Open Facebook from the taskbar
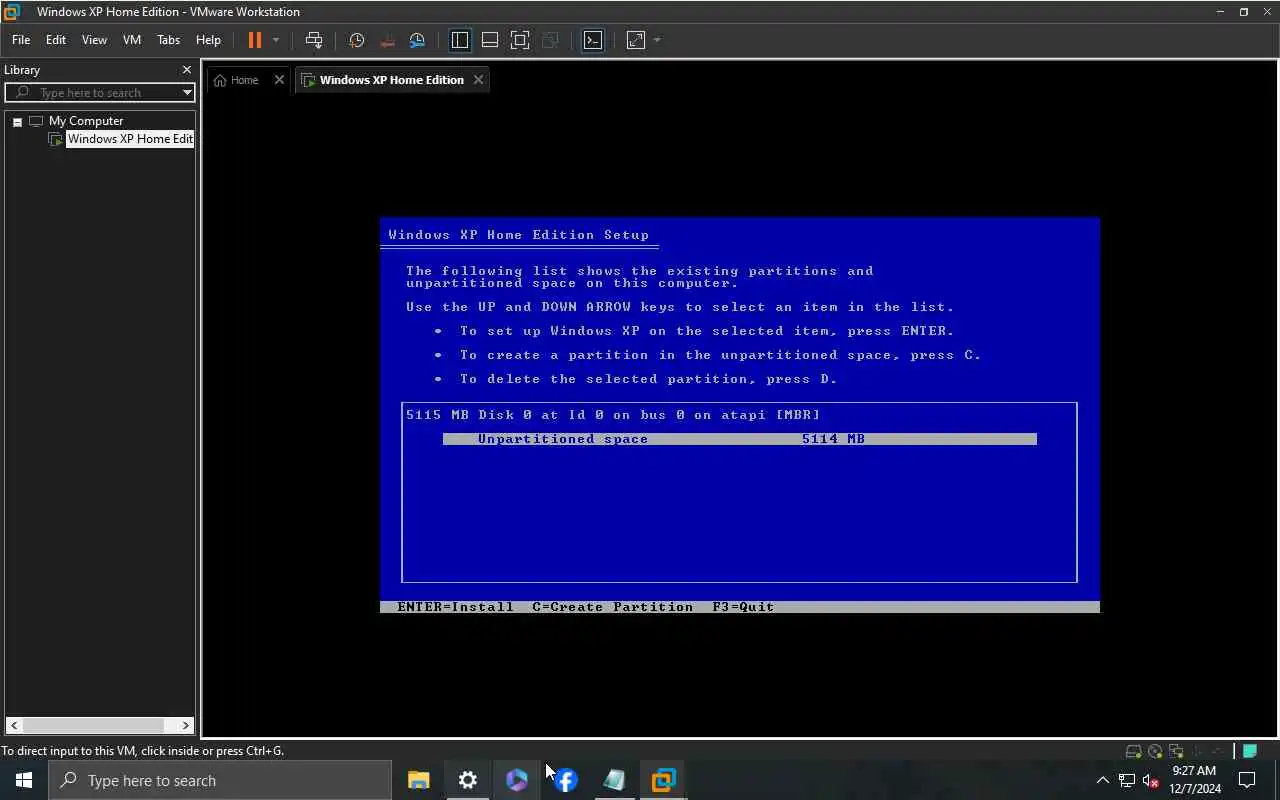This screenshot has width=1280, height=800. tap(565, 780)
